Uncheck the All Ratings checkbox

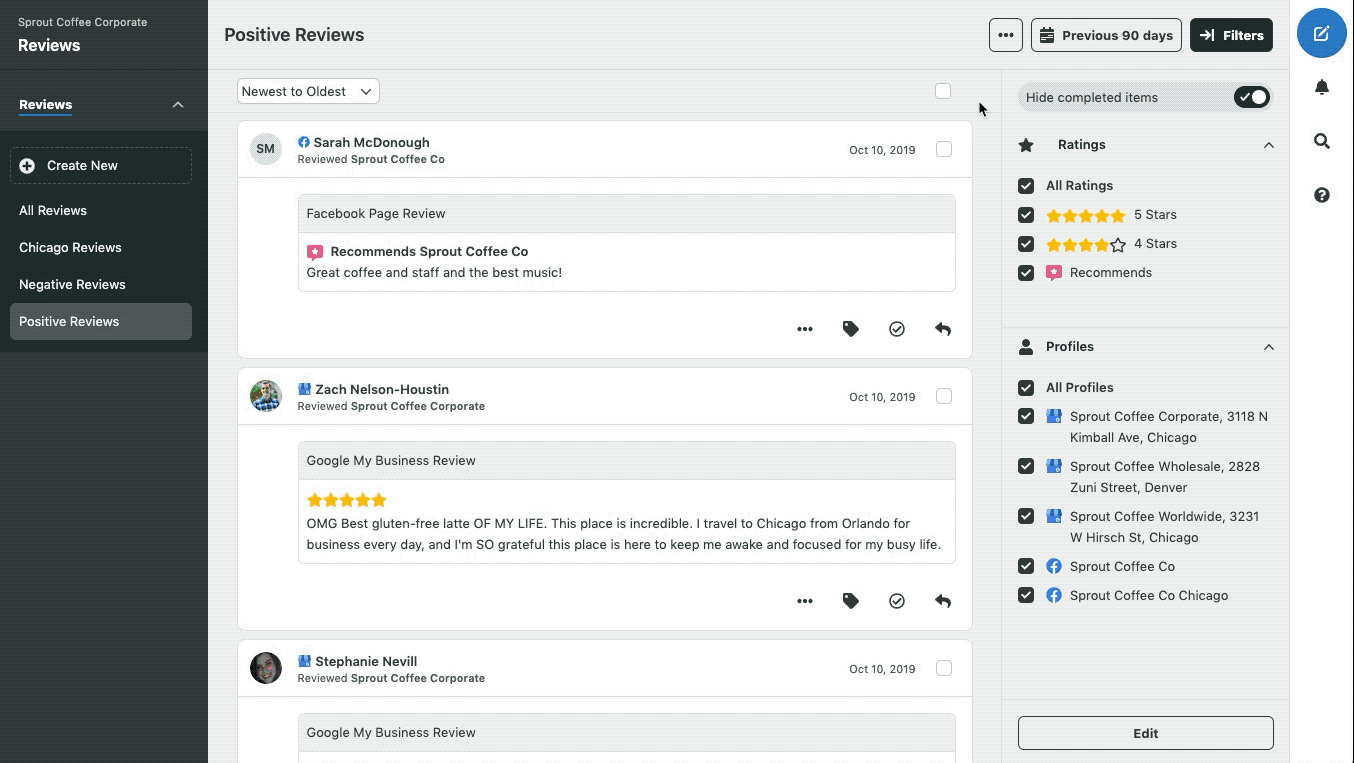[1026, 186]
